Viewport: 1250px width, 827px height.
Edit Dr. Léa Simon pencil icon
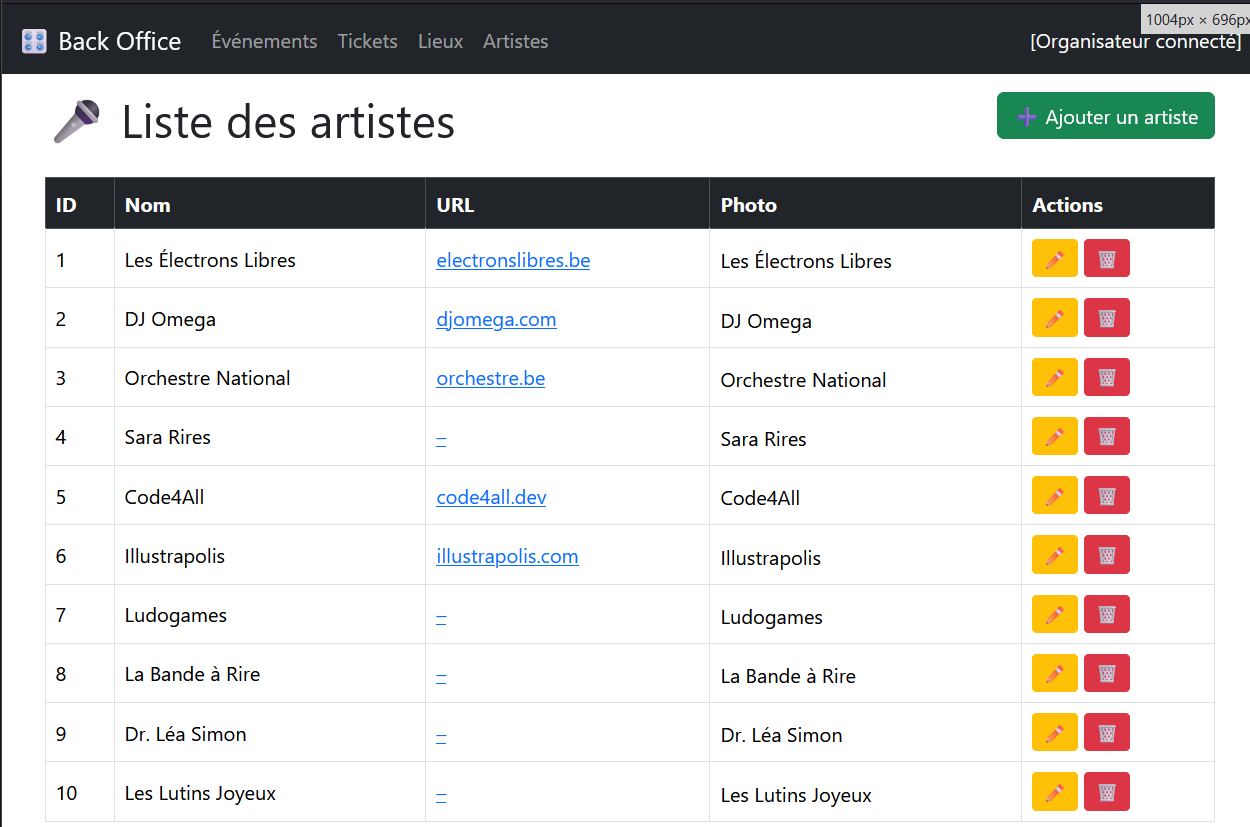pyautogui.click(x=1054, y=732)
